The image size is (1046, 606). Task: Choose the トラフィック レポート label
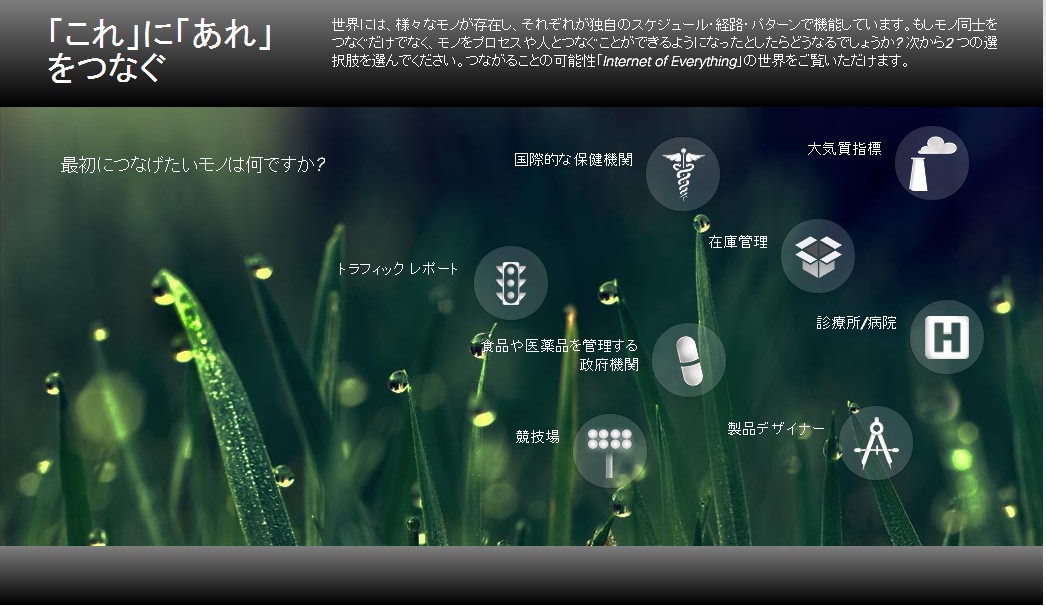coord(397,269)
